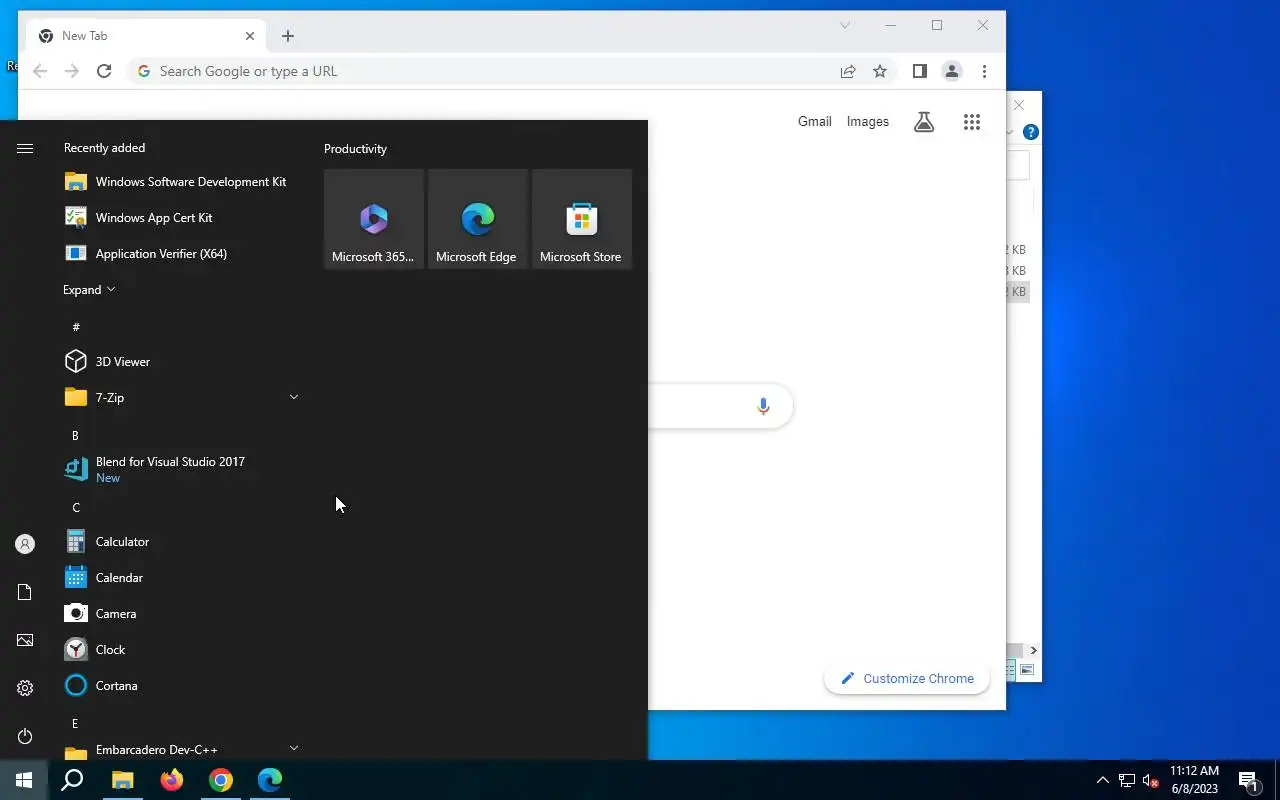Open Microsoft 365 tile
Viewport: 1280px width, 800px height.
click(374, 219)
